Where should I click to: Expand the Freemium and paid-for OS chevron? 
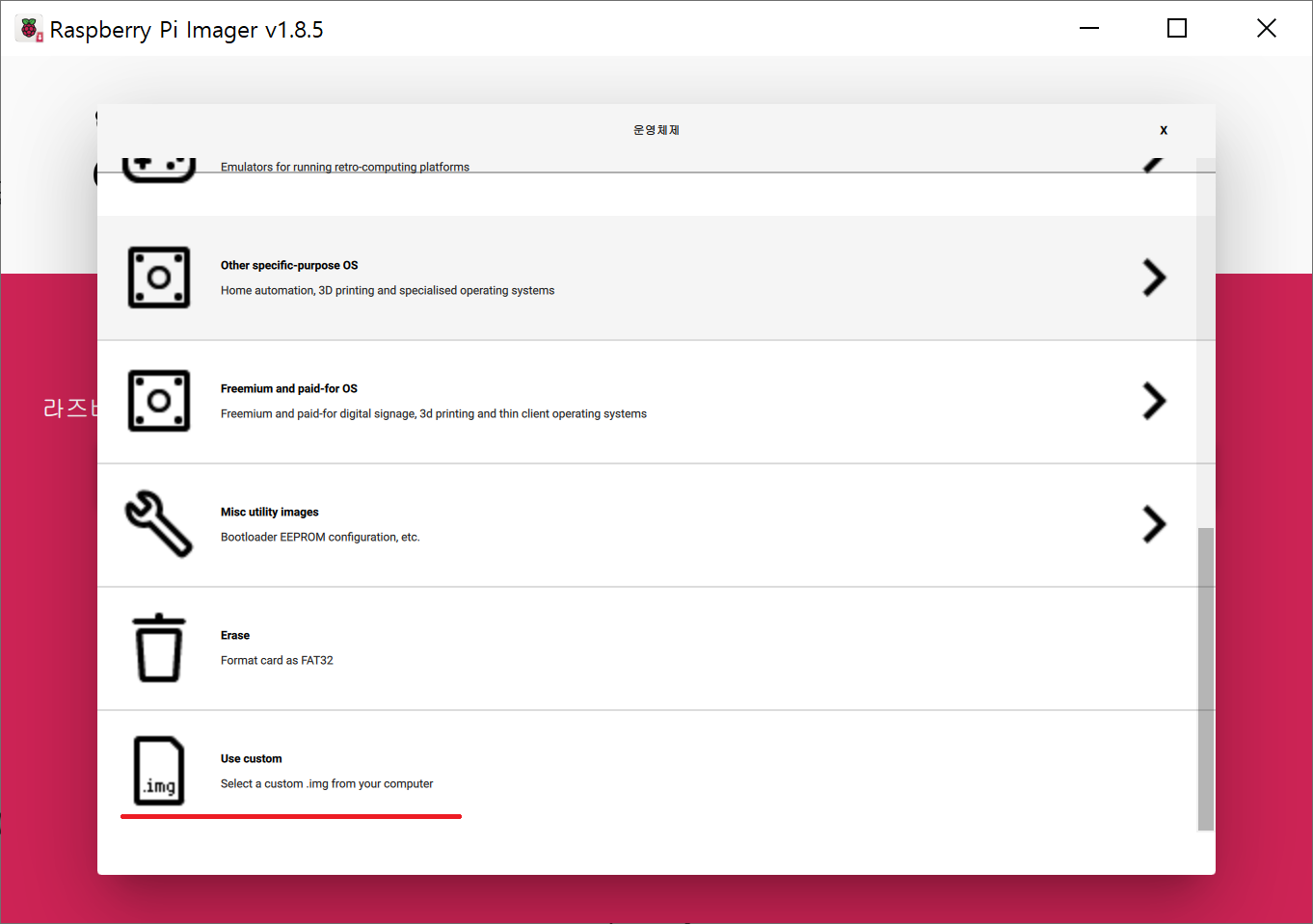[x=1154, y=401]
